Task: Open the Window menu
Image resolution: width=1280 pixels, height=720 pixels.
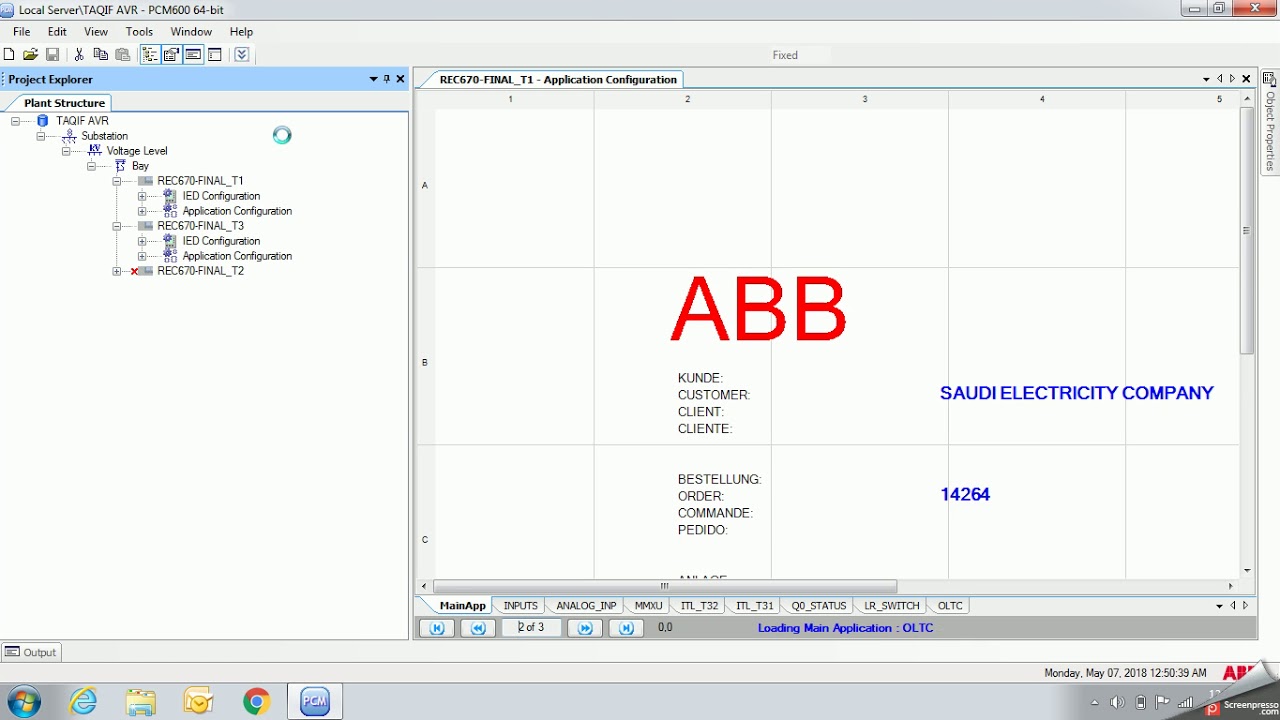Action: coord(191,32)
